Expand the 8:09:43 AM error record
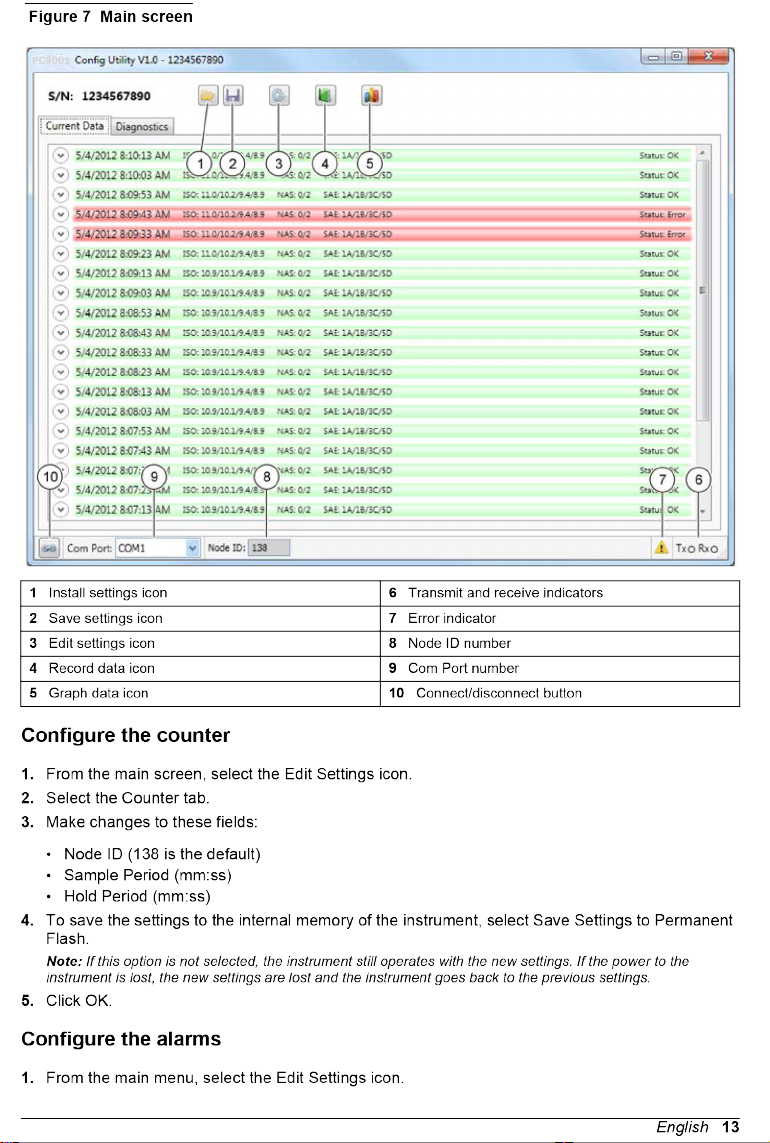The image size is (770, 1143). click(x=61, y=214)
